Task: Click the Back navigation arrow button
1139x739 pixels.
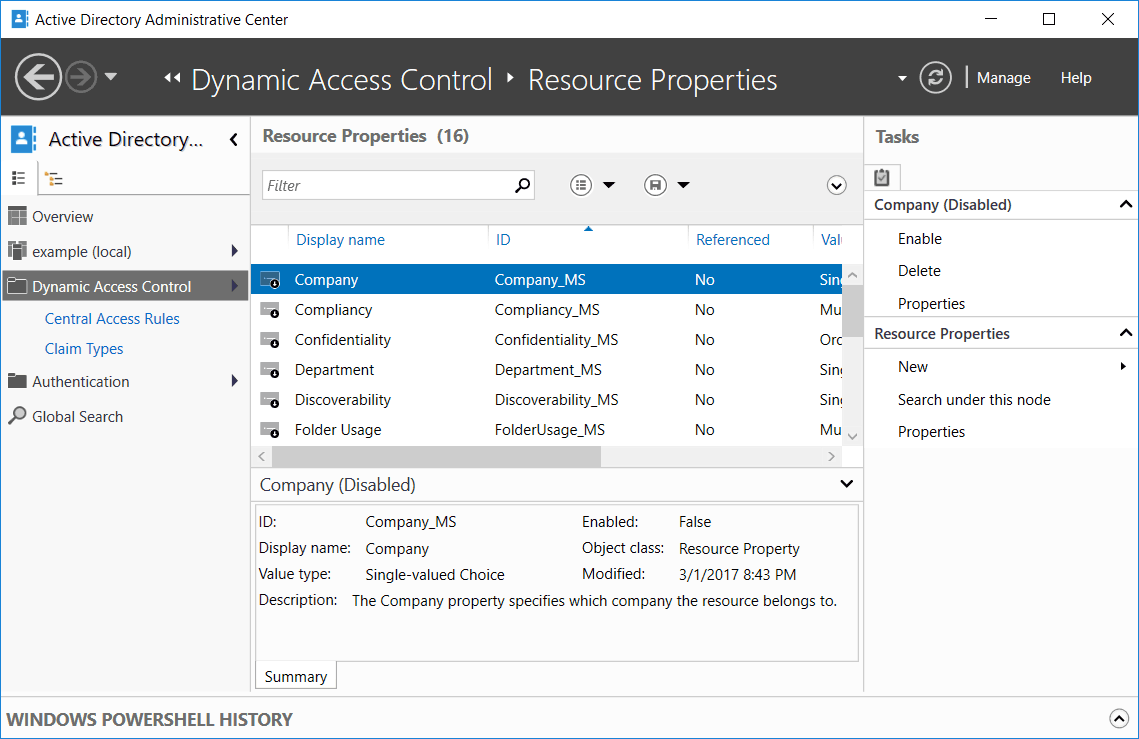Action: tap(38, 76)
